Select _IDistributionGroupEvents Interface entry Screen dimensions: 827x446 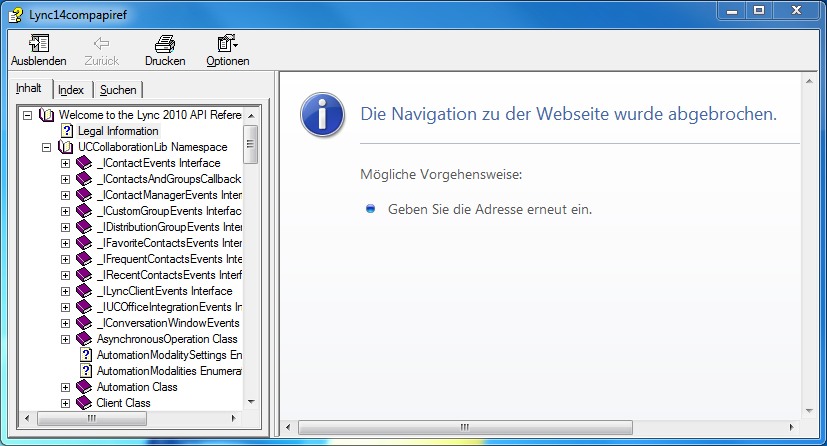169,227
